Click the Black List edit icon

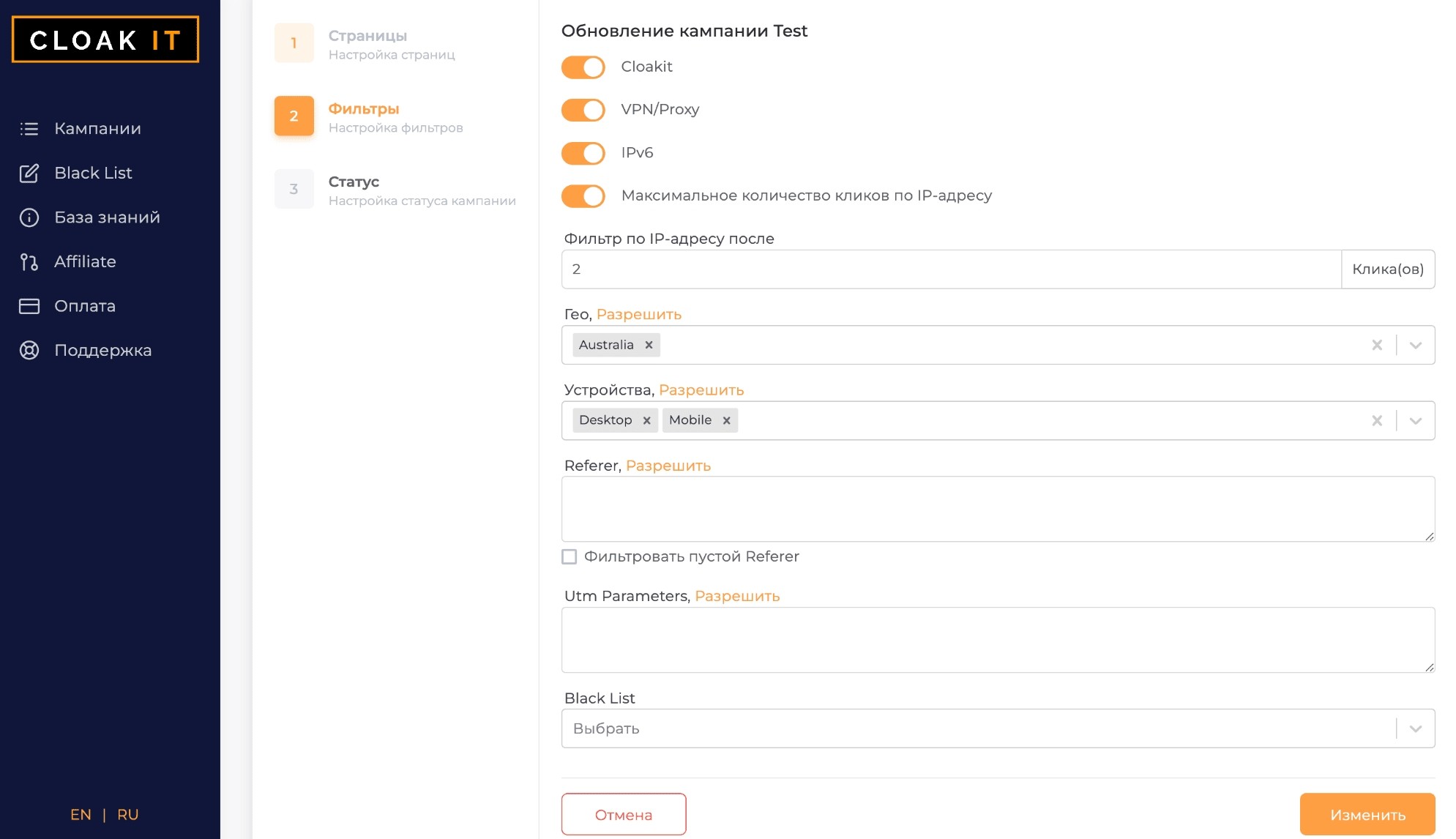[x=29, y=174]
